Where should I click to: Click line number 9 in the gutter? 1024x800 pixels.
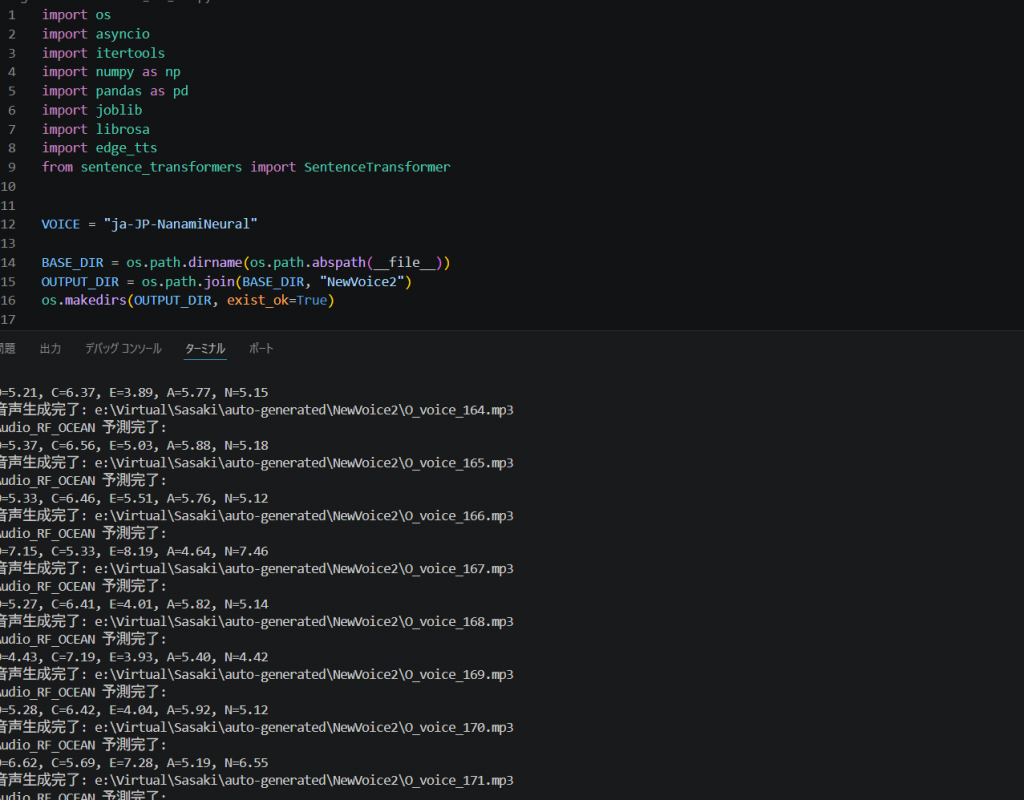[12, 167]
